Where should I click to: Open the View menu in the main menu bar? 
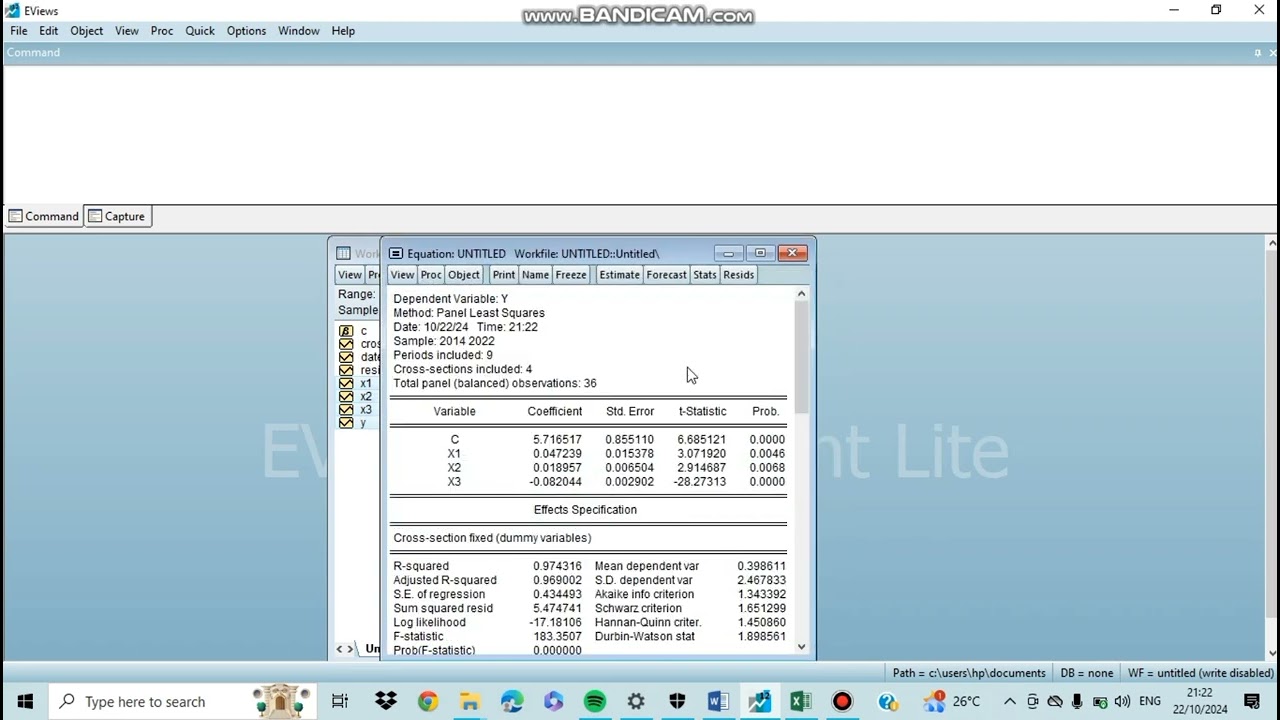pyautogui.click(x=127, y=31)
